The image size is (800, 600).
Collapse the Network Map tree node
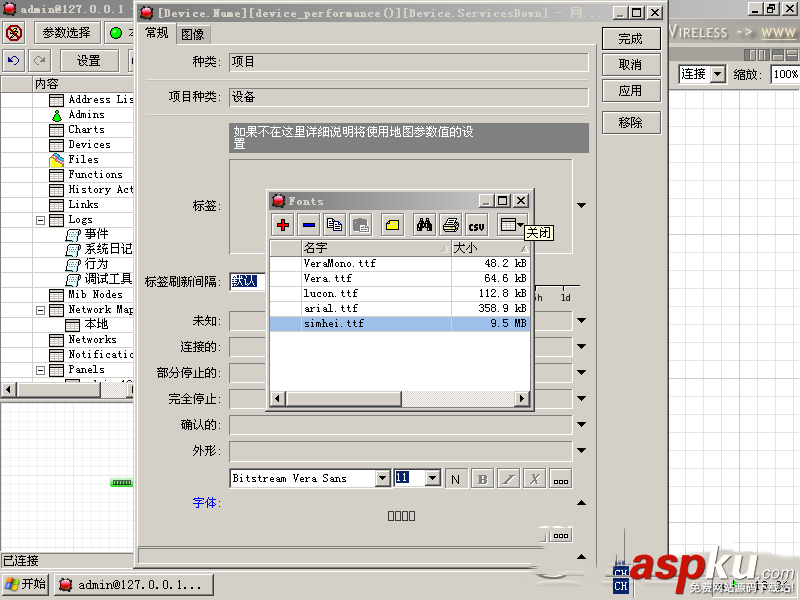[40, 310]
